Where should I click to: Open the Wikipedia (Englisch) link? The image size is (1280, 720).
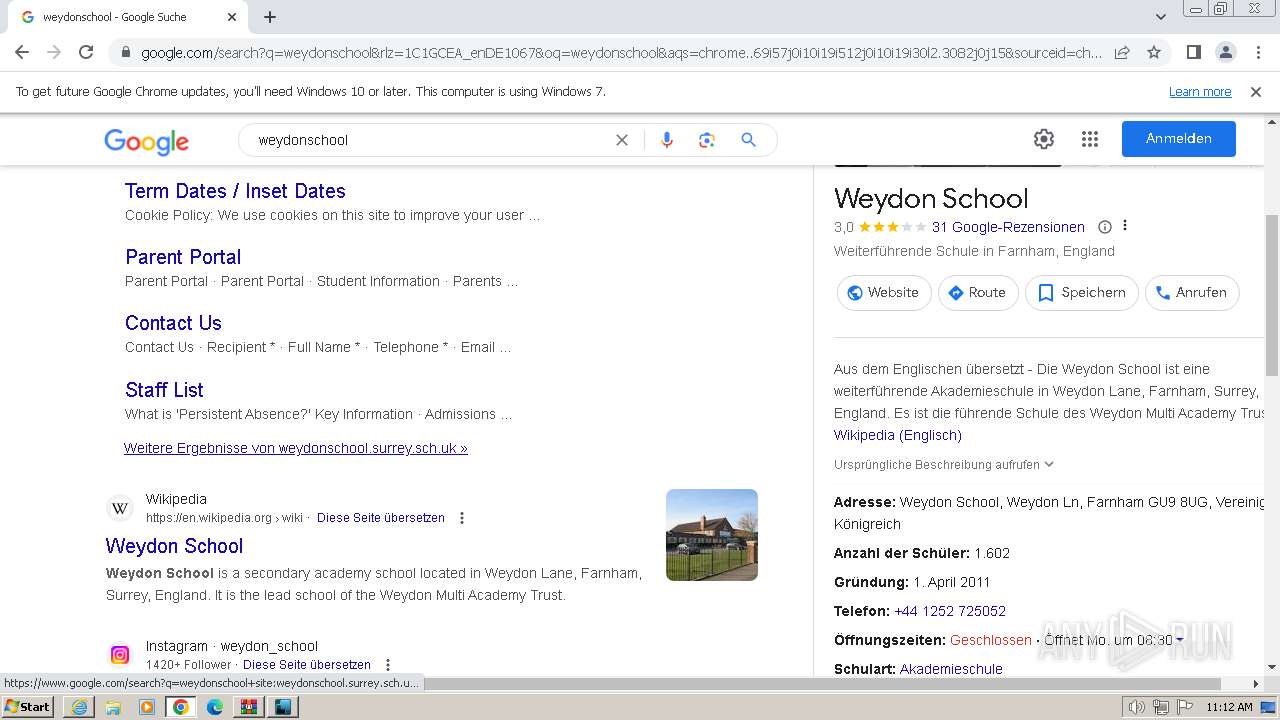898,435
